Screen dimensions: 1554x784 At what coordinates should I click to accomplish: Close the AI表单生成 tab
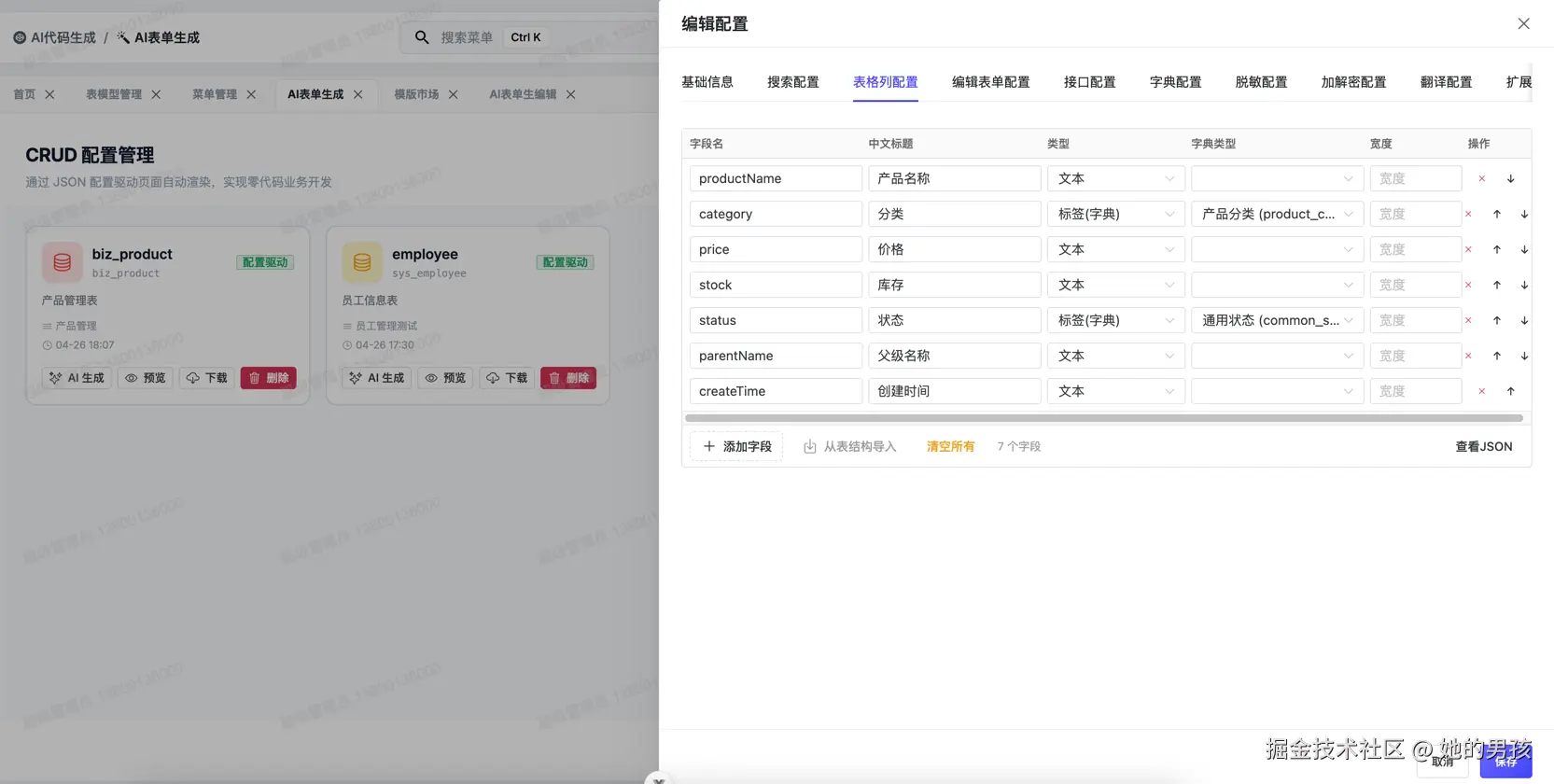click(357, 94)
